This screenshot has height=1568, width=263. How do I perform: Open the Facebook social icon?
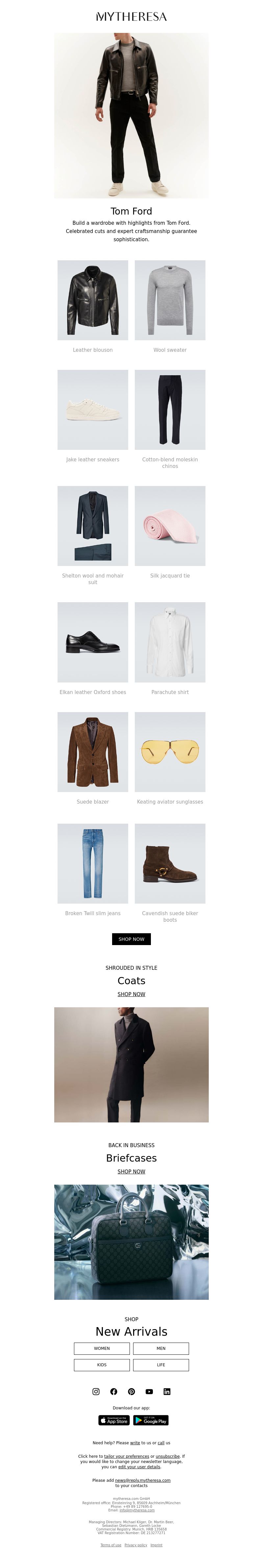point(113,1391)
